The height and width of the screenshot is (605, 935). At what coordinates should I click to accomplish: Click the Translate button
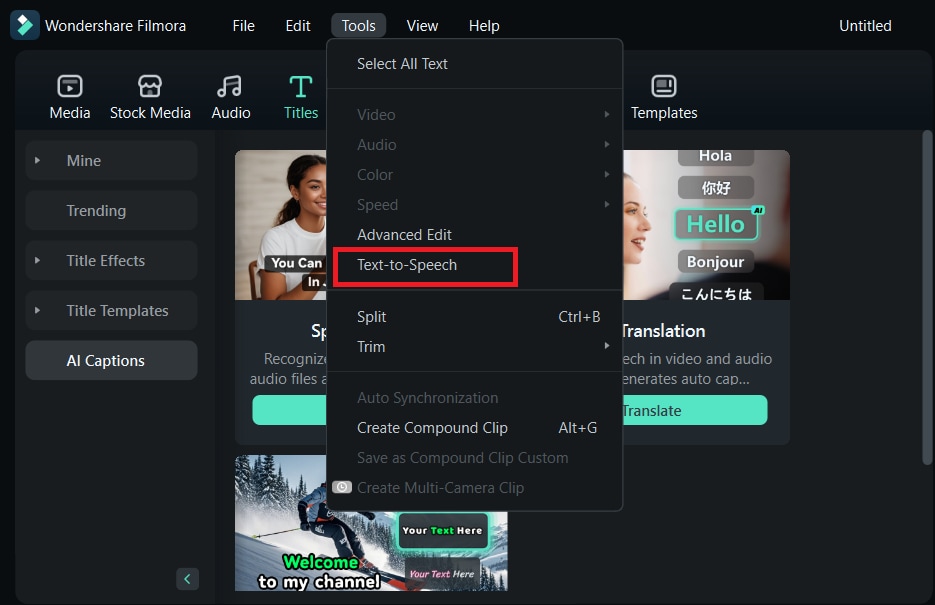(694, 410)
